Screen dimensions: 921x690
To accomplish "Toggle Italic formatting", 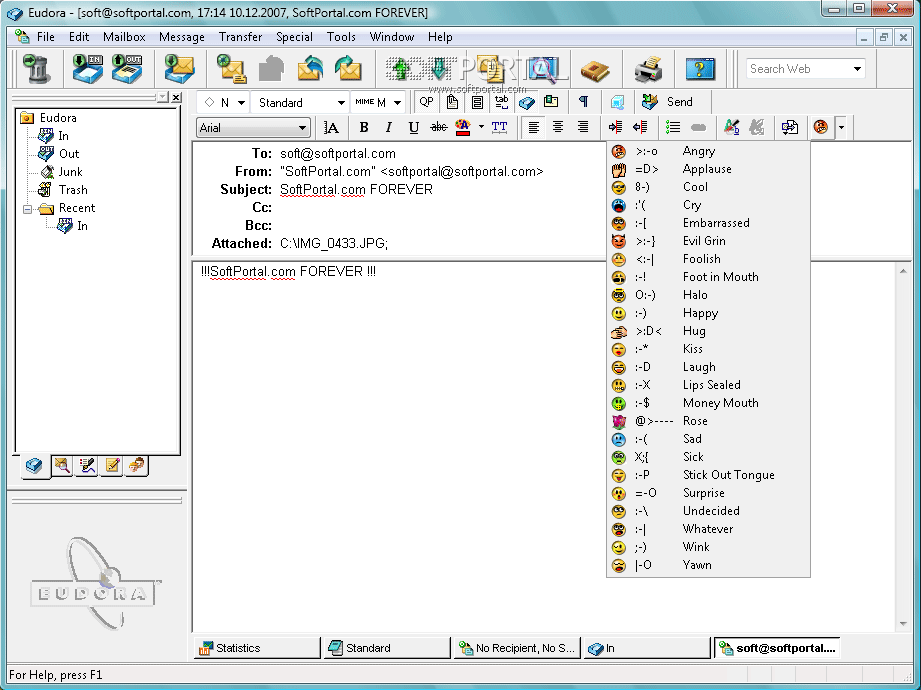I will pyautogui.click(x=388, y=127).
